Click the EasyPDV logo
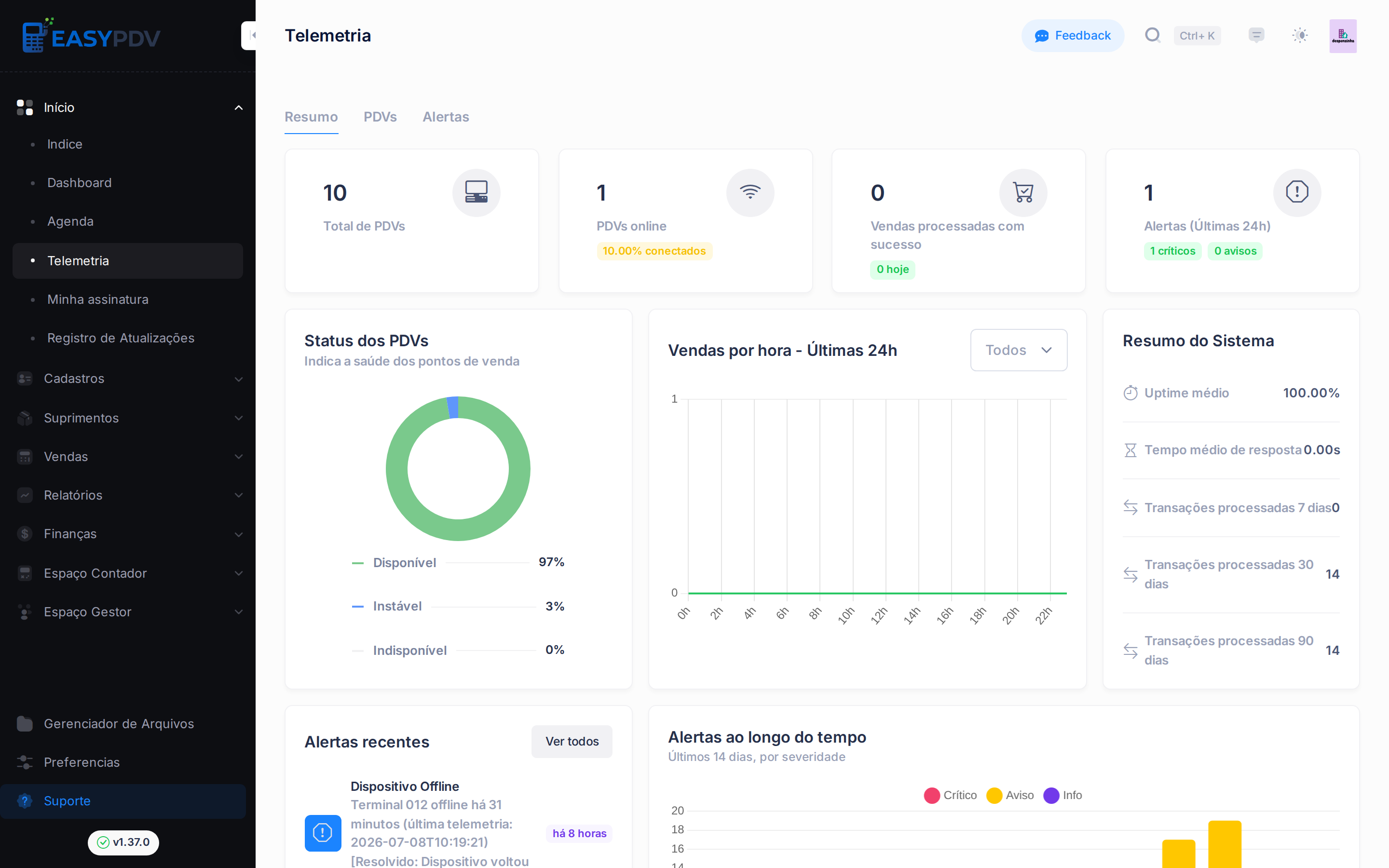The width and height of the screenshot is (1389, 868). pos(91,36)
